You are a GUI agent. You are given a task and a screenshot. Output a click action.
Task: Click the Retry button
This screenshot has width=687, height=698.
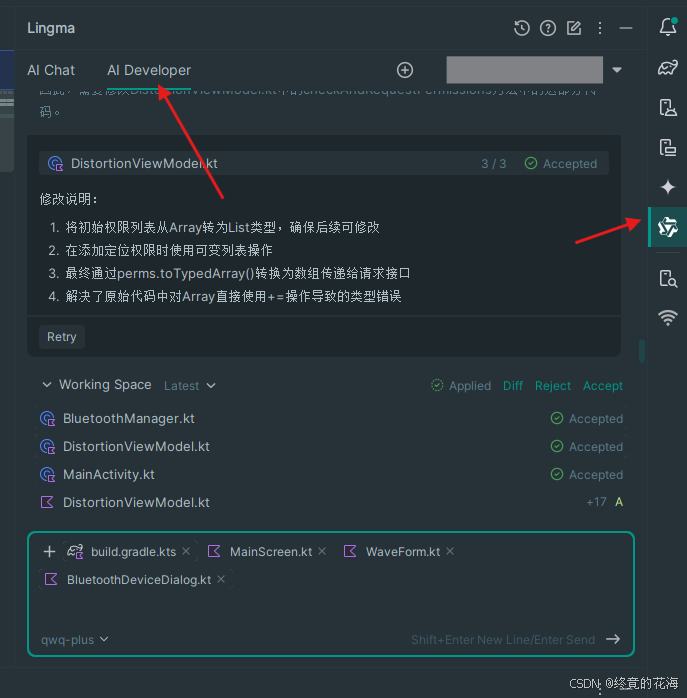tap(61, 337)
